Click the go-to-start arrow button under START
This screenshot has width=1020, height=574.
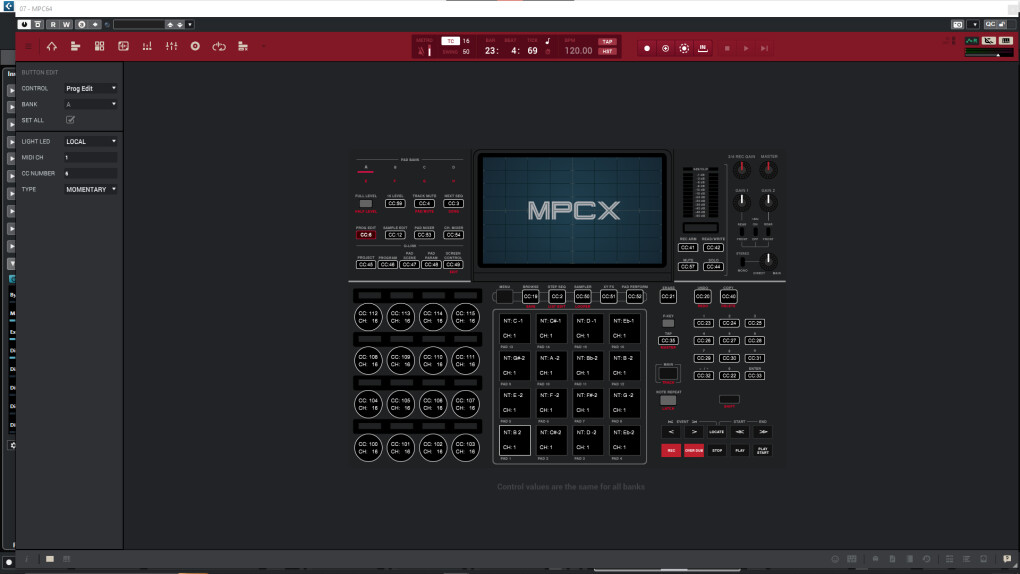[740, 431]
